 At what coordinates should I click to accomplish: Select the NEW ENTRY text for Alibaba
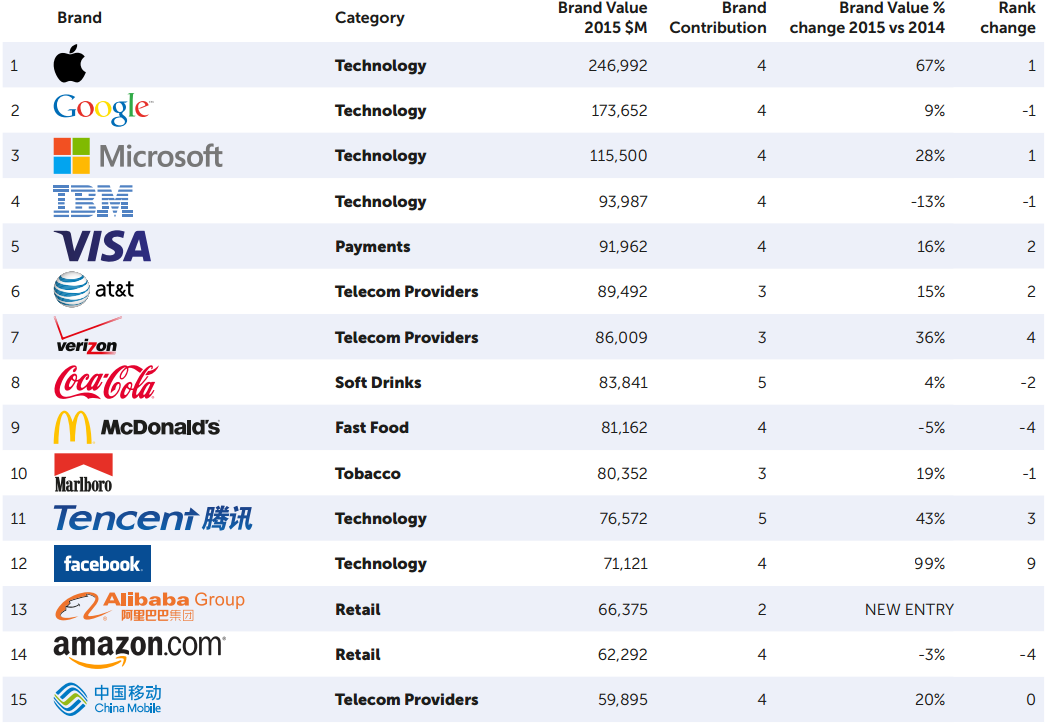(909, 609)
